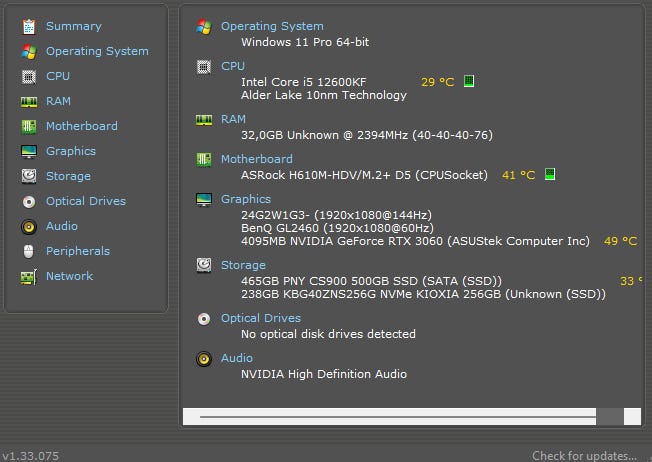Click the Windows flag icon in summary panel
Screen dimensions: 652x462
point(204,27)
